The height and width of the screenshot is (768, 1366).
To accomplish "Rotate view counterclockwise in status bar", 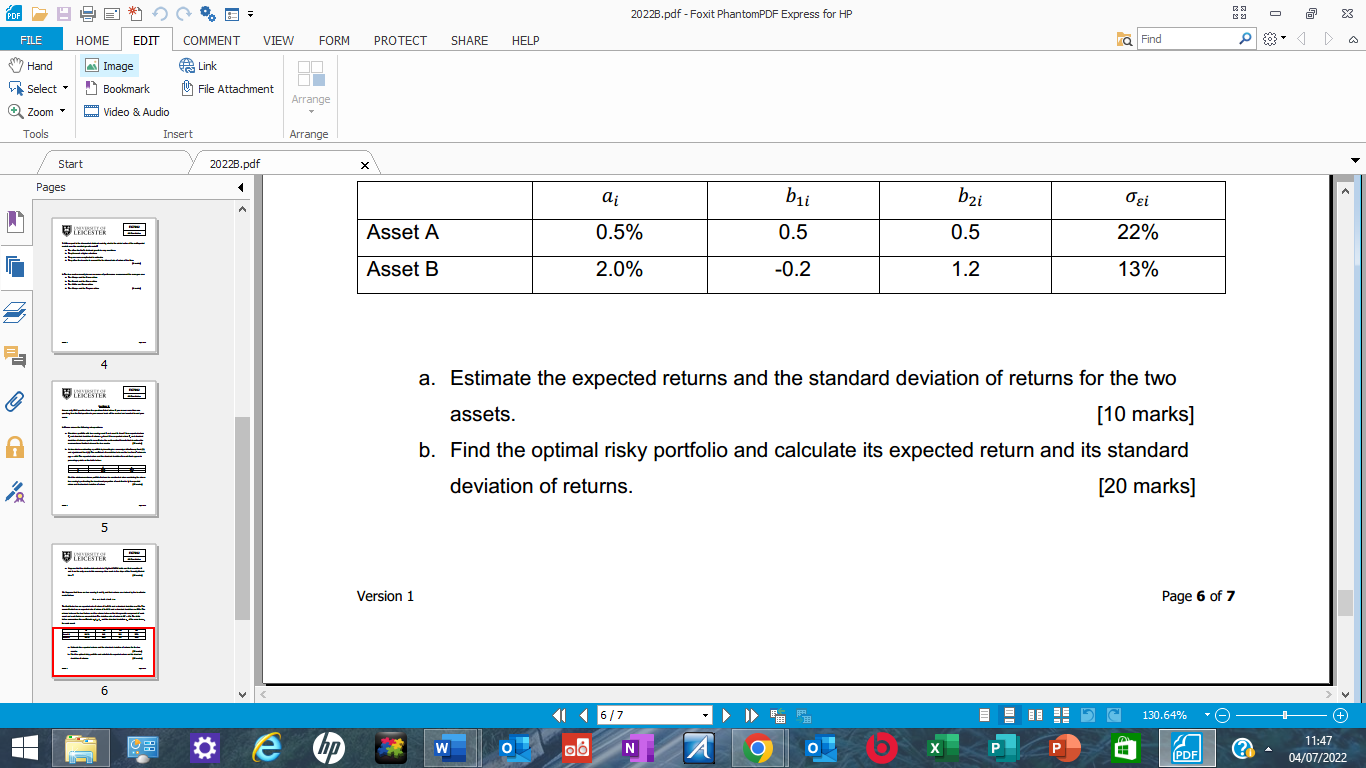I will (x=1088, y=716).
